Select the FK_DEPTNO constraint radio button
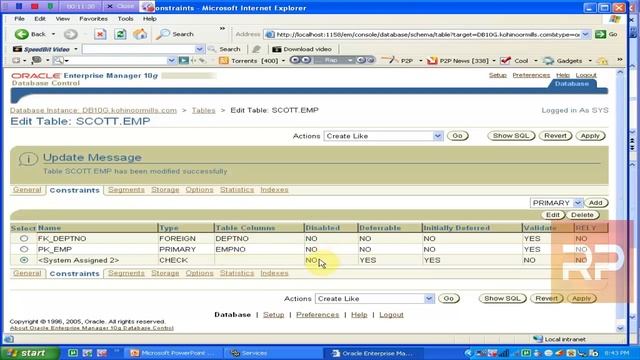This screenshot has width=640, height=360. pos(24,238)
